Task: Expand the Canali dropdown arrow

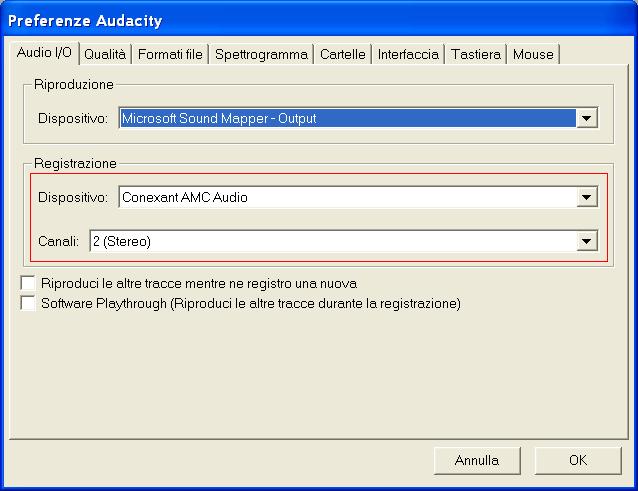Action: pos(587,241)
